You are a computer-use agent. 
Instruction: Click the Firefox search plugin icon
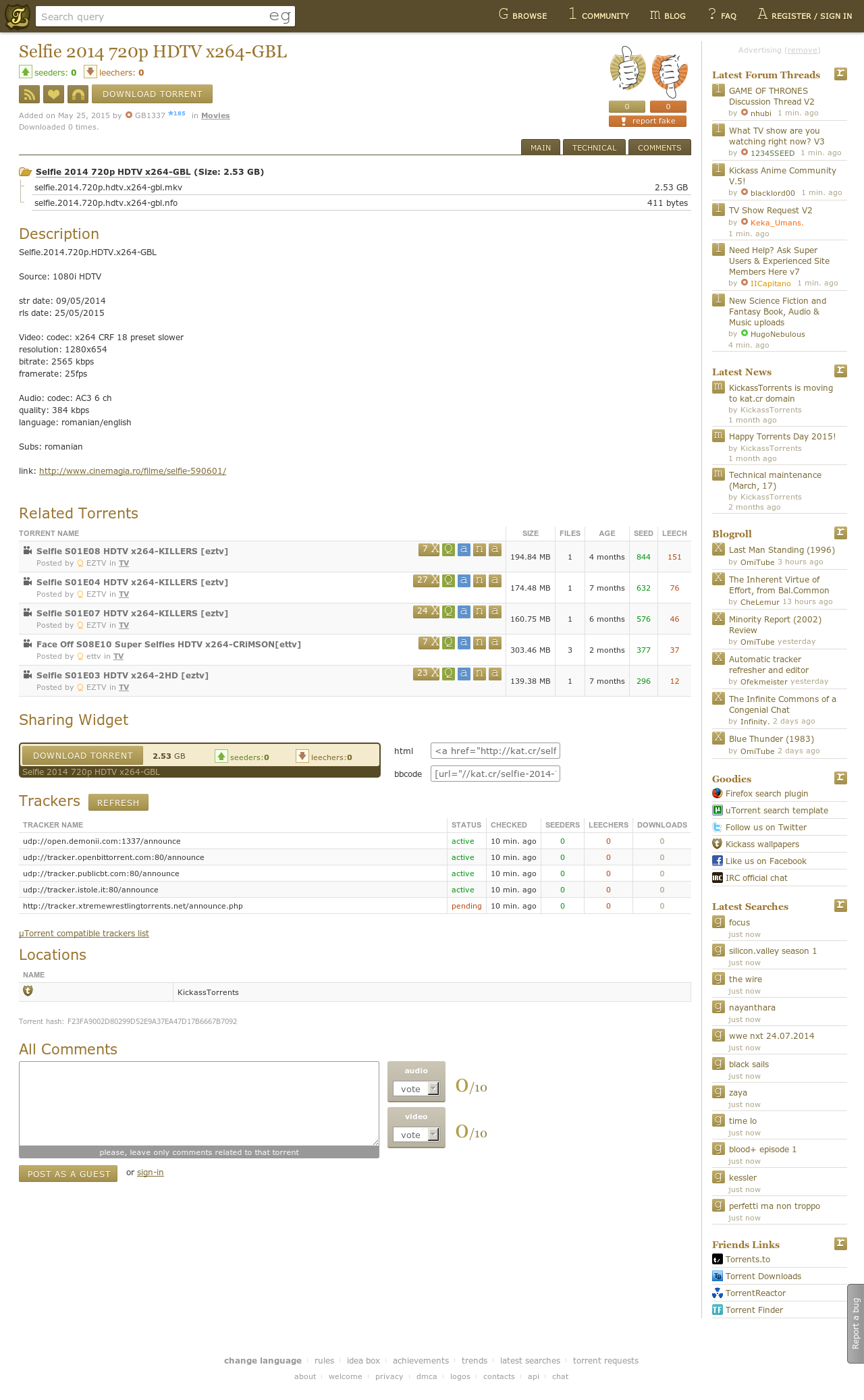point(718,794)
